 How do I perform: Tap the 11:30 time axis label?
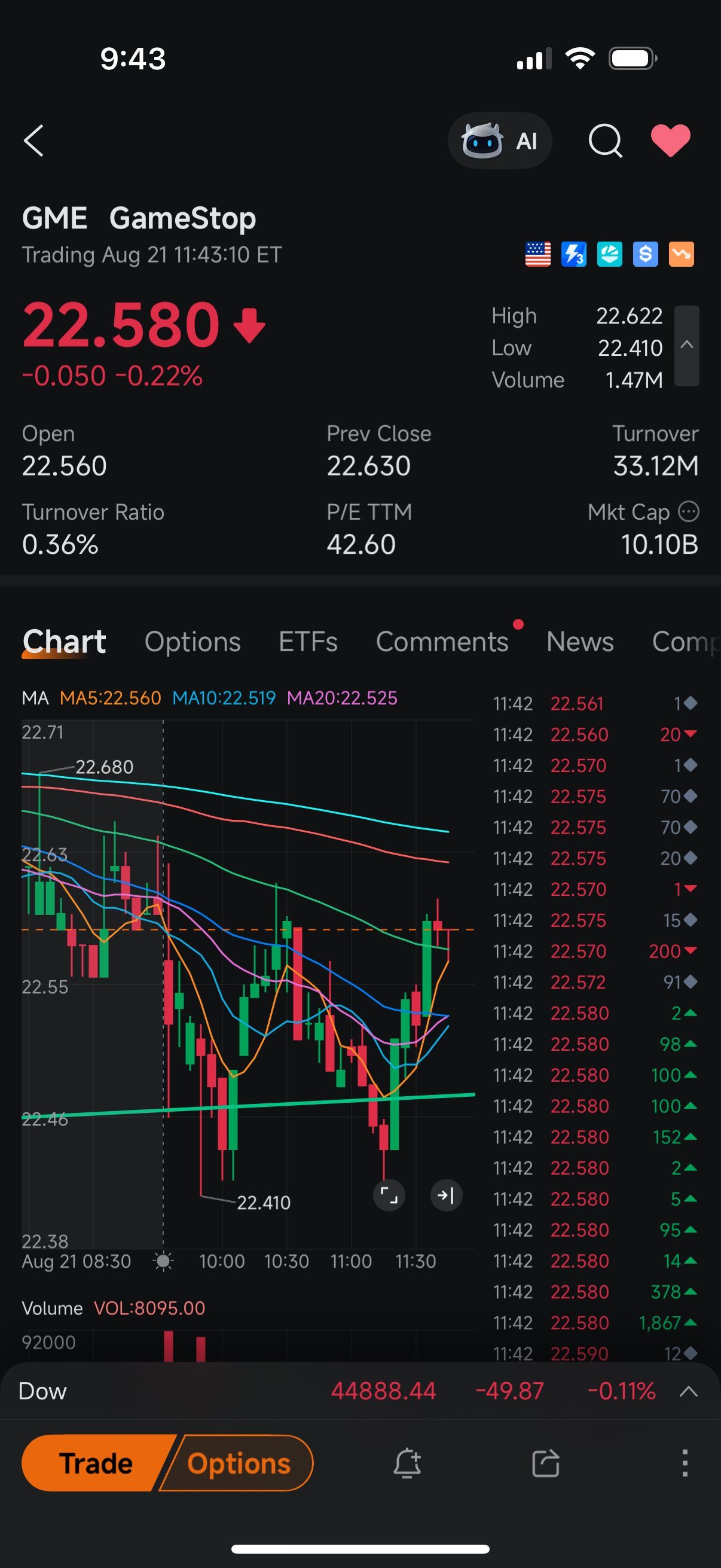point(416,1261)
